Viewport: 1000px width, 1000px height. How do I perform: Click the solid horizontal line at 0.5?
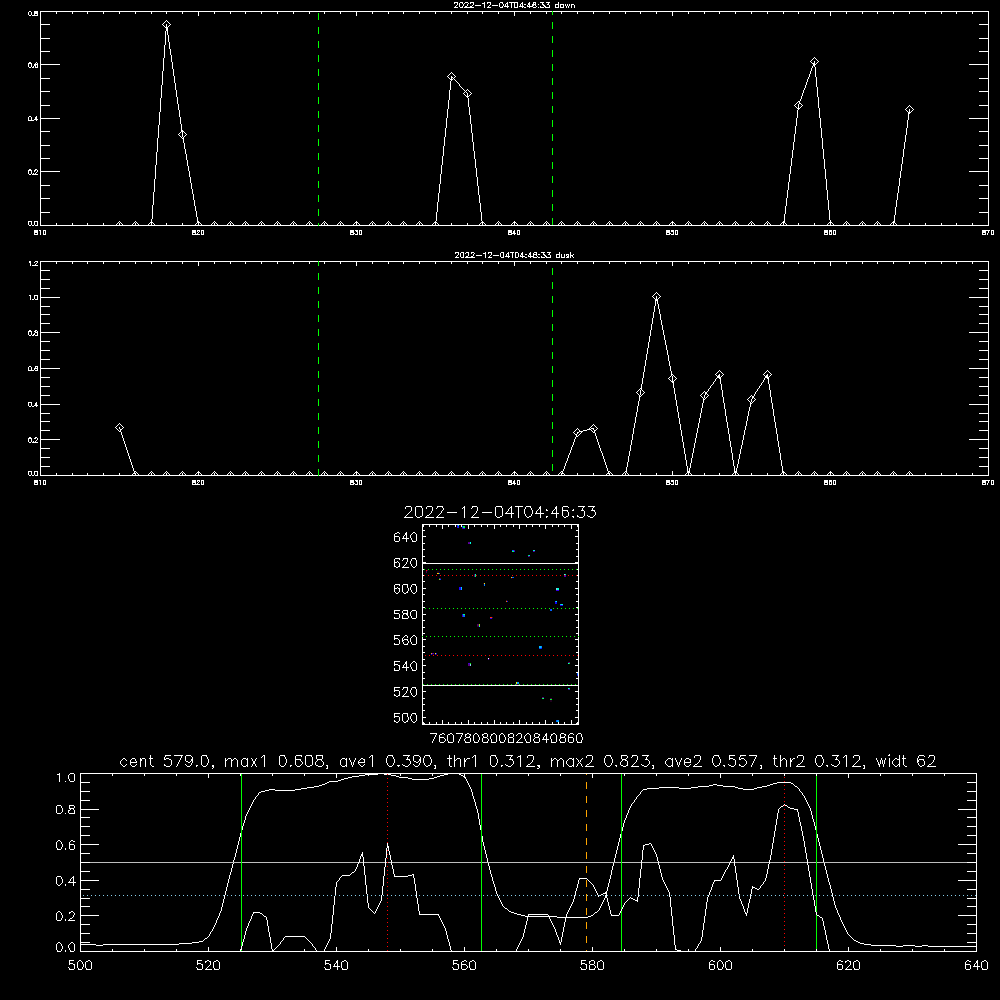point(528,862)
